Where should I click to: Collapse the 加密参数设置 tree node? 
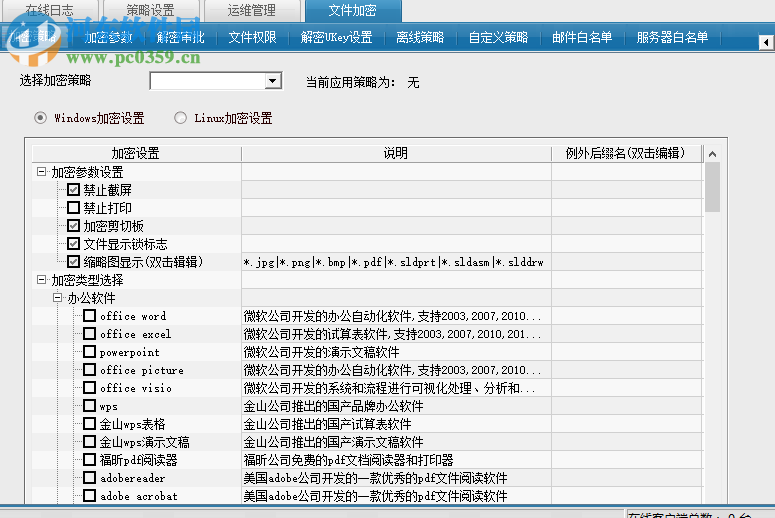tap(42, 172)
